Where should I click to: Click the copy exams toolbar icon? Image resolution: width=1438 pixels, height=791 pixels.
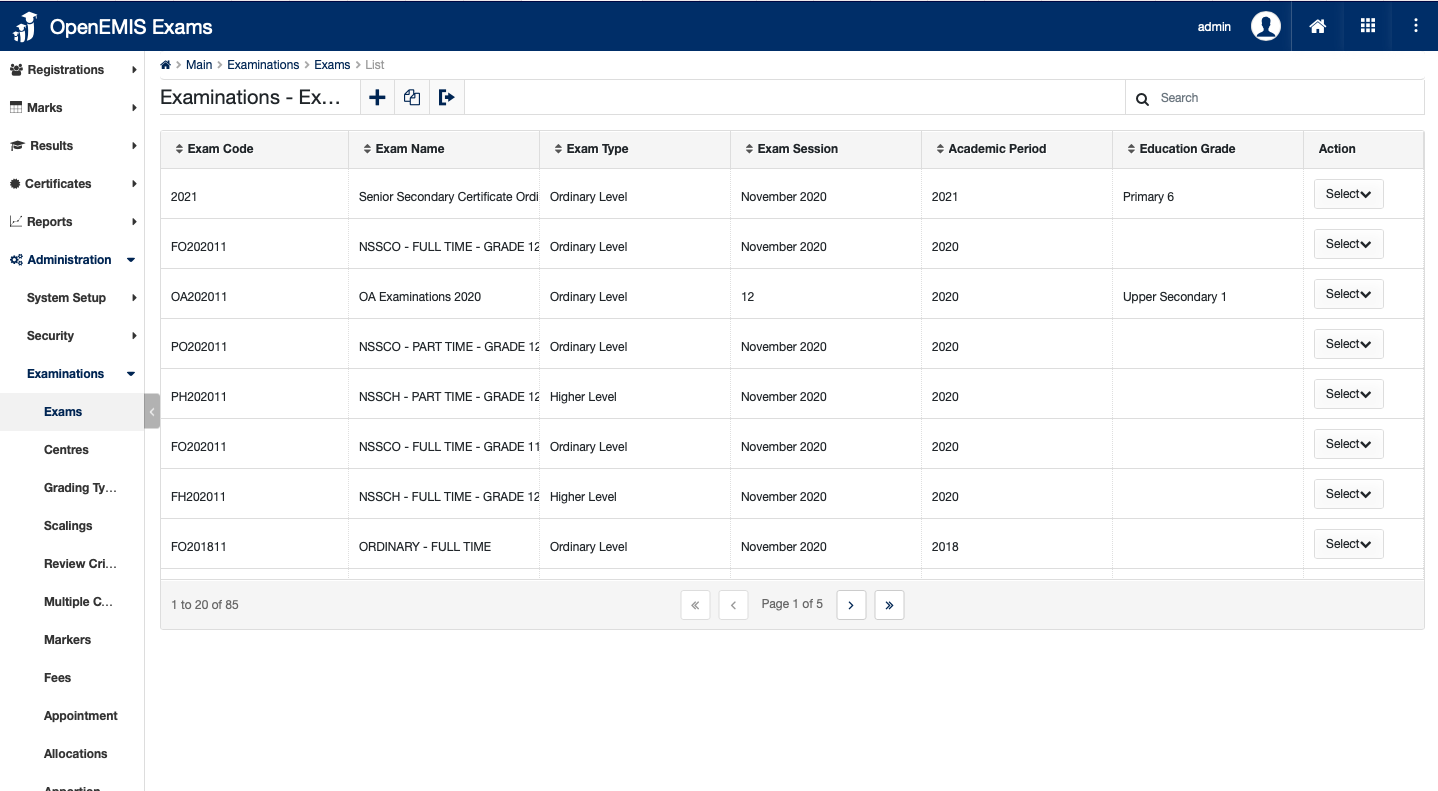pyautogui.click(x=412, y=97)
